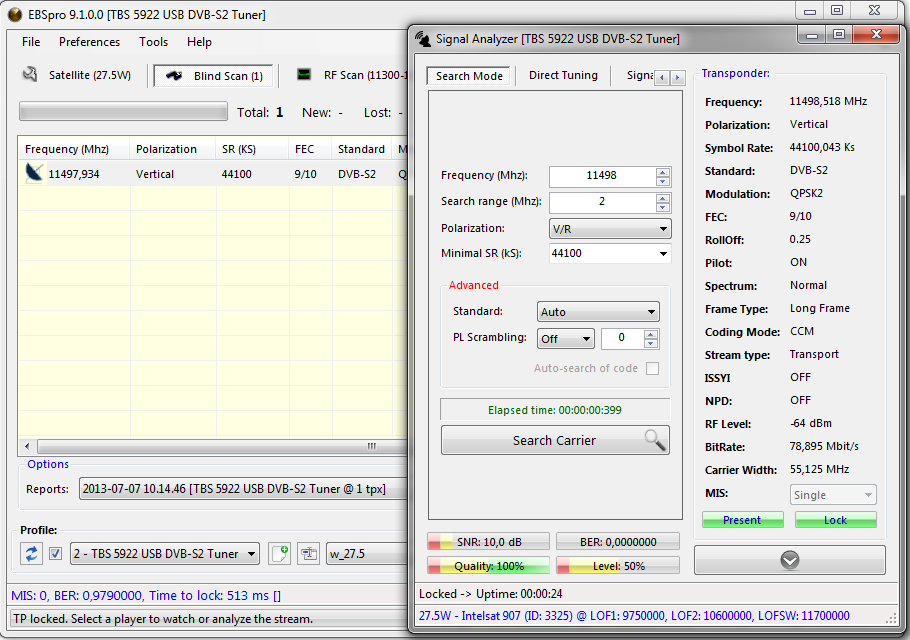Click the w_27.5 profile name field

pos(367,554)
